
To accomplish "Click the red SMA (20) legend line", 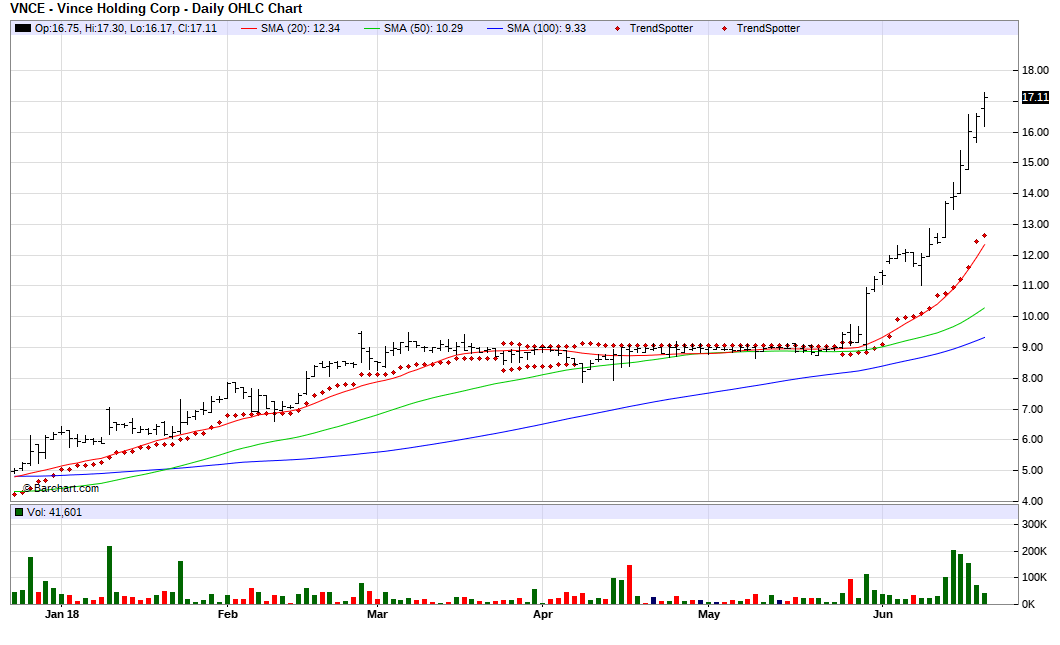I will pos(249,28).
